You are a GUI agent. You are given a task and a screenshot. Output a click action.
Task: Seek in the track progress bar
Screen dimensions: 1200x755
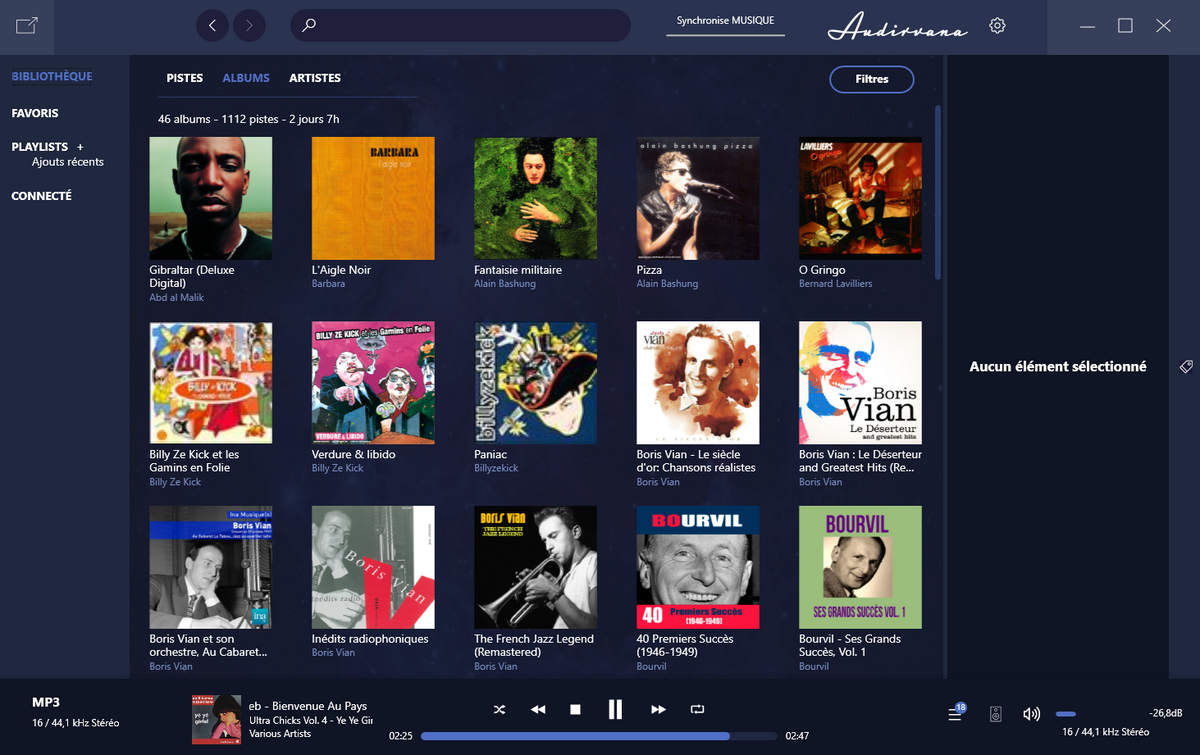pos(599,736)
